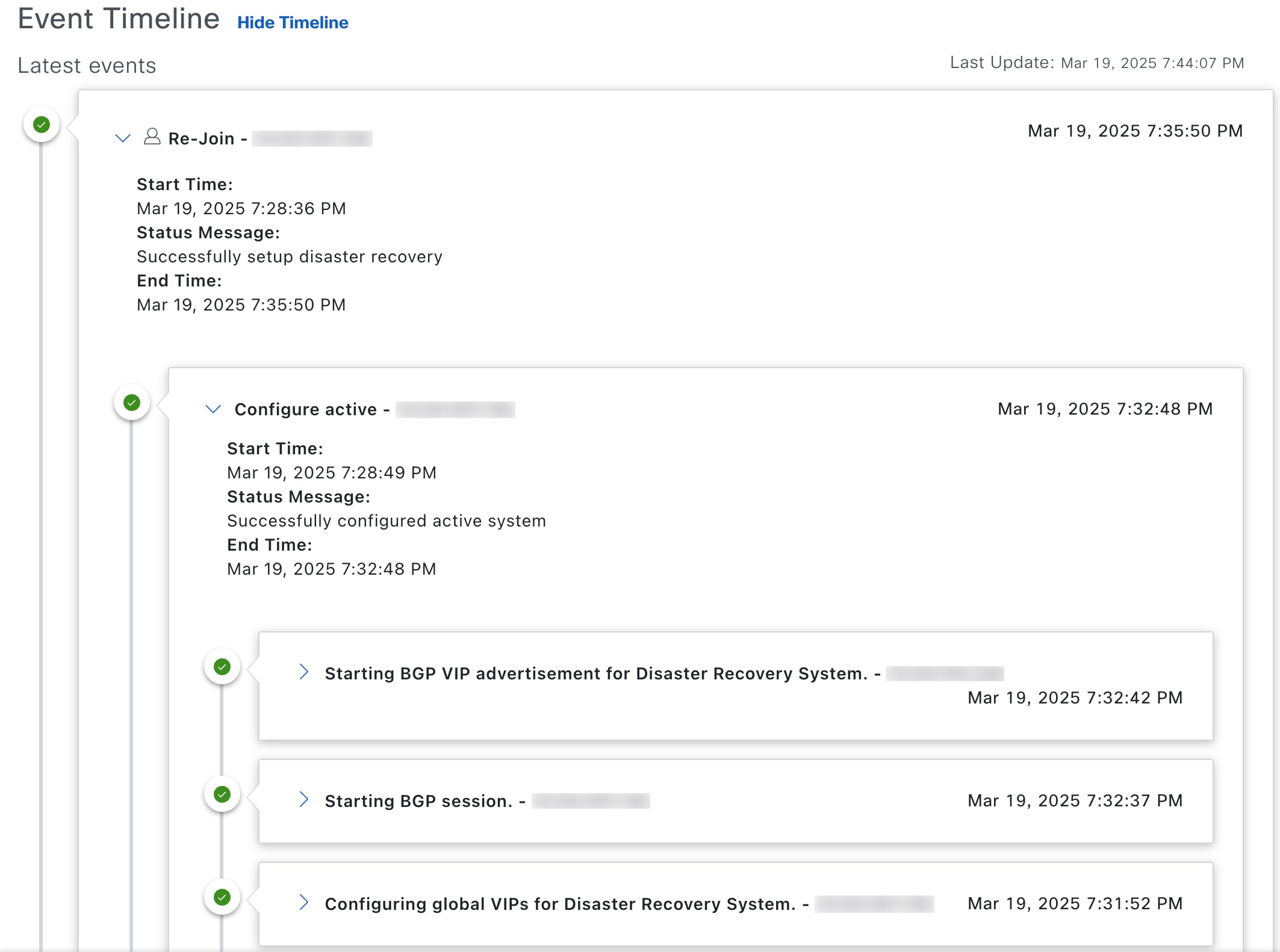This screenshot has height=952, width=1280.
Task: Click the Last Update timestamp text
Action: pyautogui.click(x=1152, y=63)
